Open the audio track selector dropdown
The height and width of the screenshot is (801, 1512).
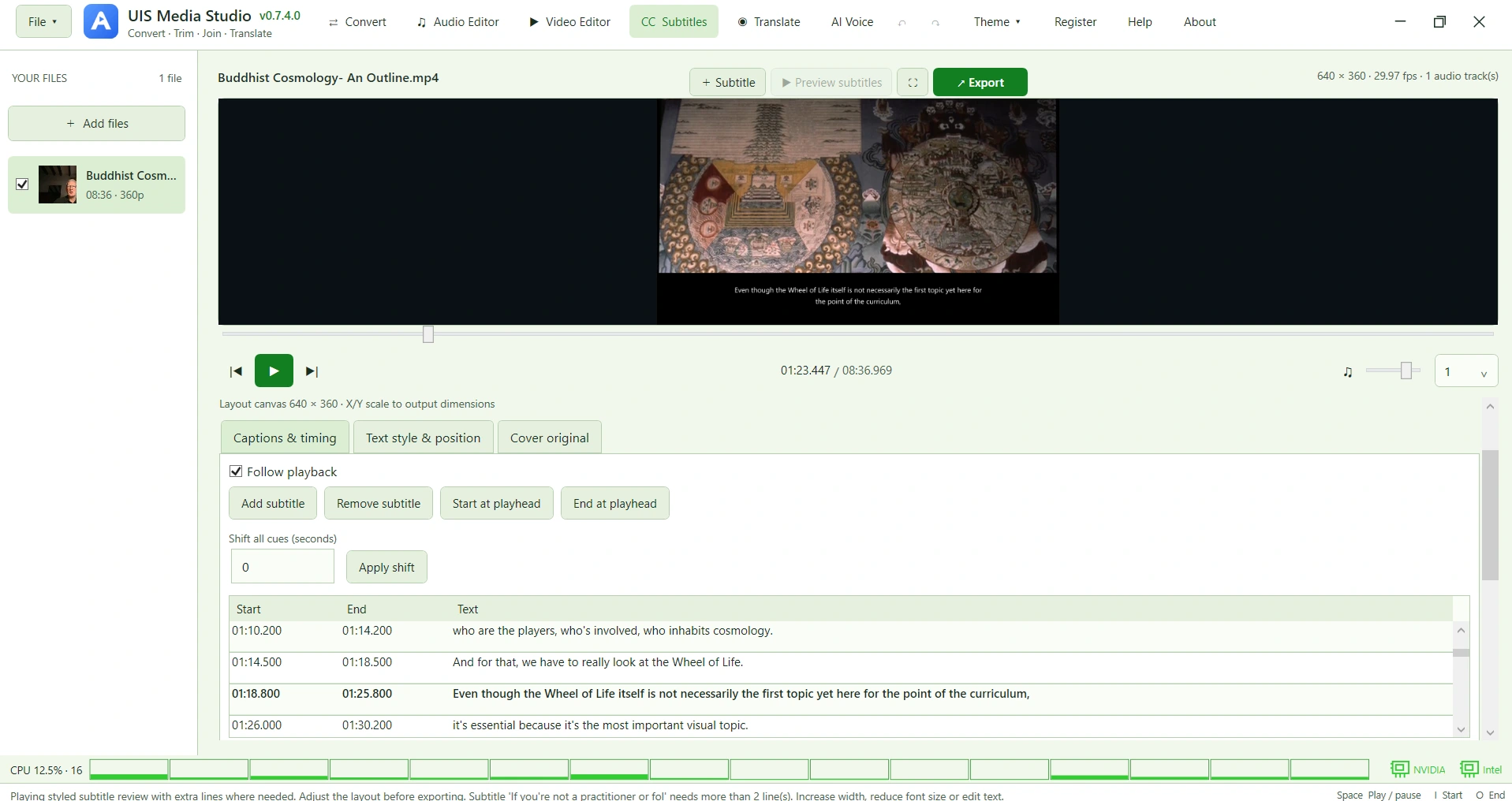point(1466,371)
